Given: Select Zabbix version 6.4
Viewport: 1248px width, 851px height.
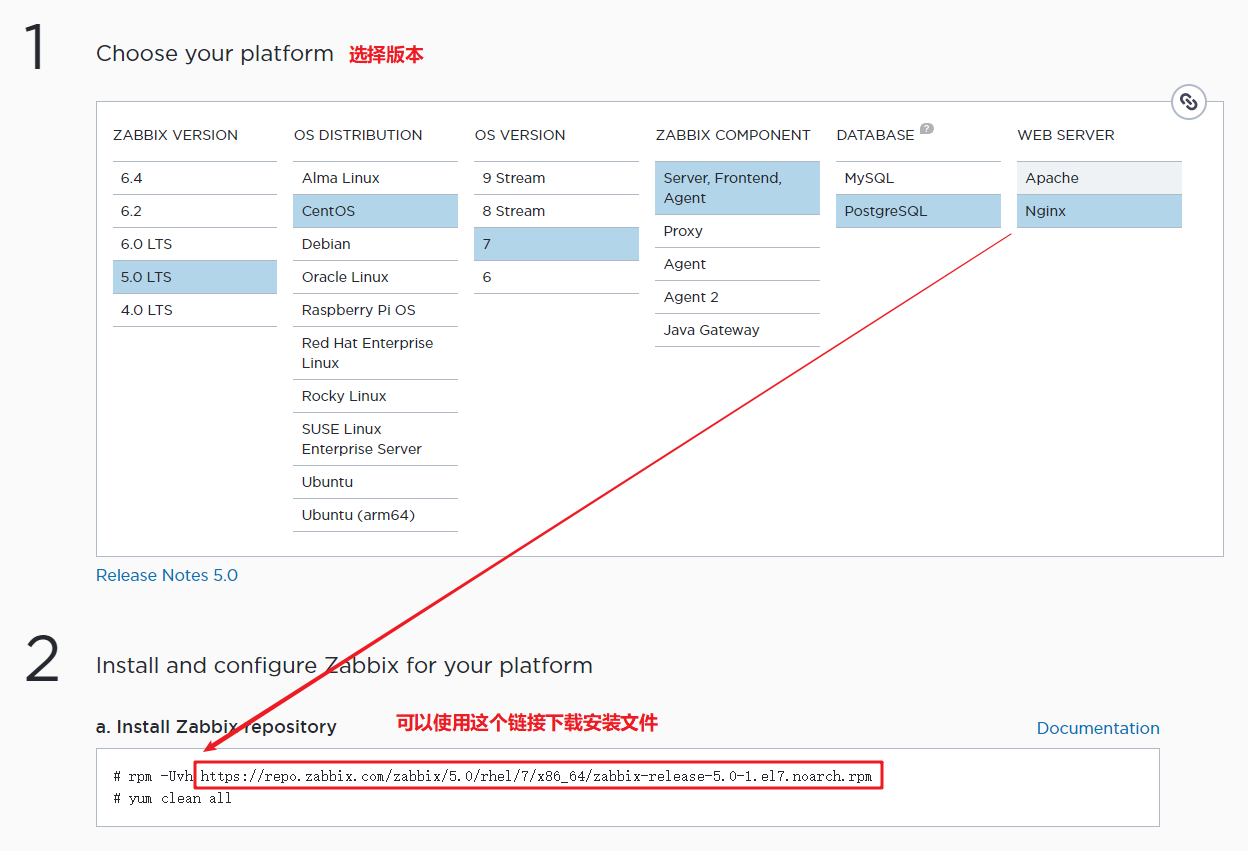Looking at the screenshot, I should pos(195,178).
